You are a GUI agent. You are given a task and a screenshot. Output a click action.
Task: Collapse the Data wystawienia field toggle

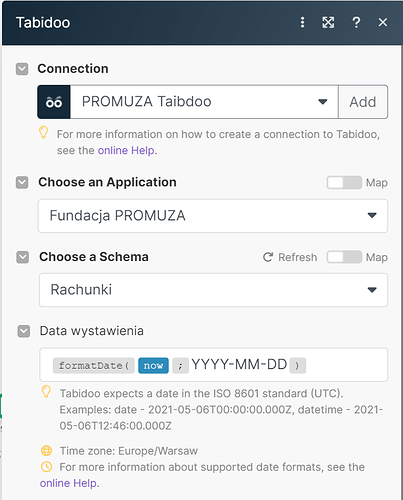(24, 331)
